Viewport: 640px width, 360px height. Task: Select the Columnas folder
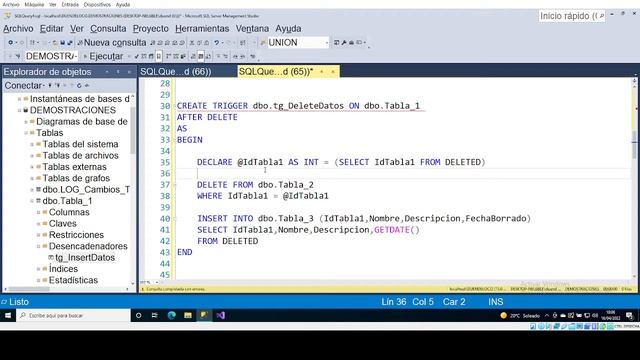pyautogui.click(x=69, y=212)
